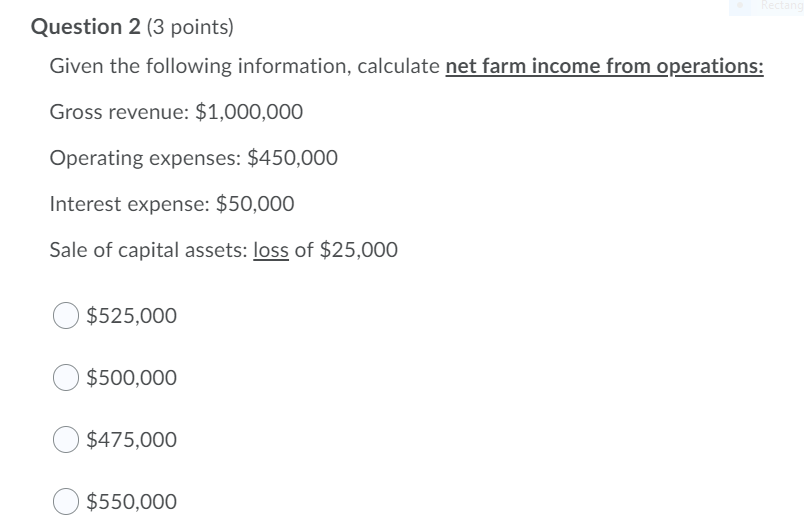Click the $475,000 answer label text

coord(132,440)
